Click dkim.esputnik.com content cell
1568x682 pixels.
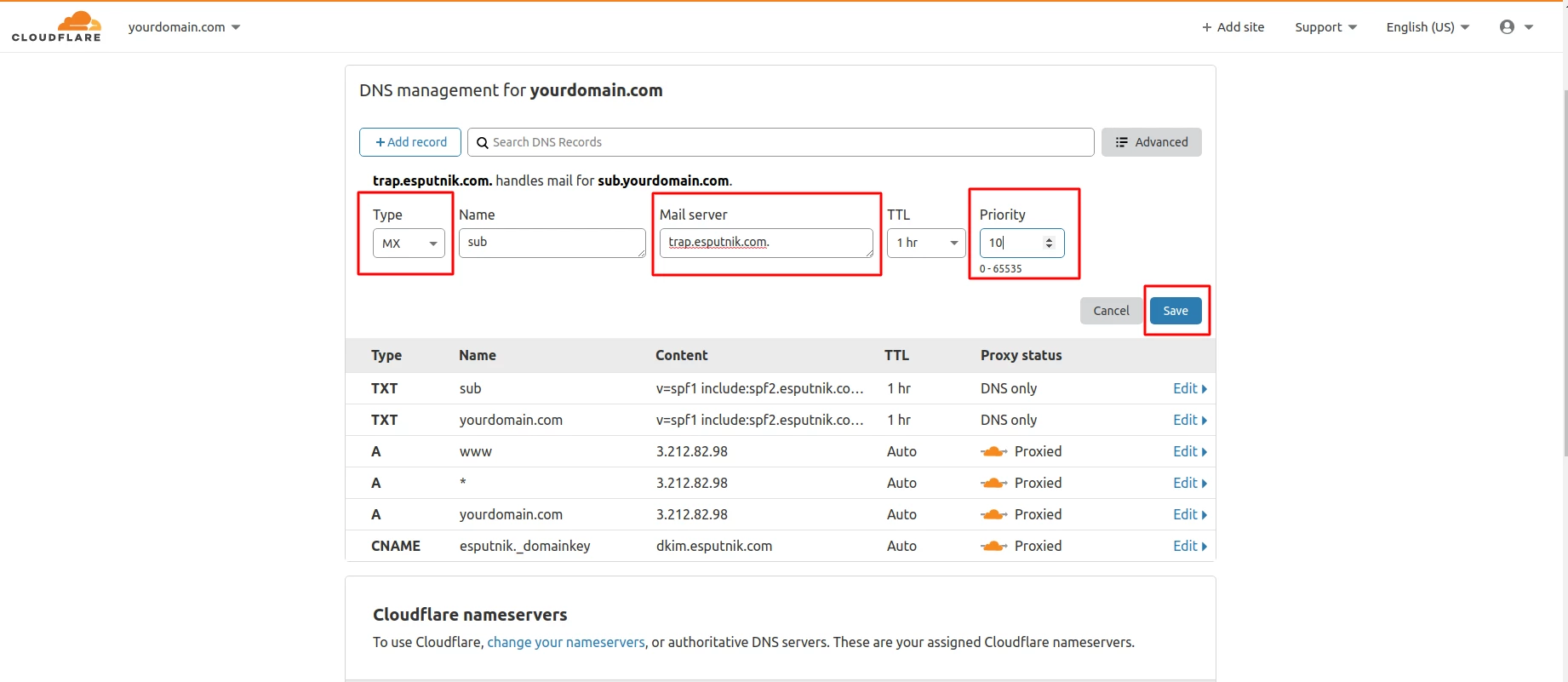point(714,546)
